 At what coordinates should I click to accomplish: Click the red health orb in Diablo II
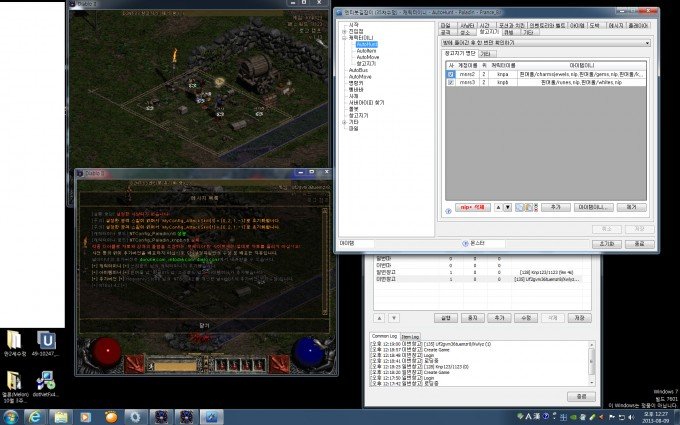(x=107, y=351)
